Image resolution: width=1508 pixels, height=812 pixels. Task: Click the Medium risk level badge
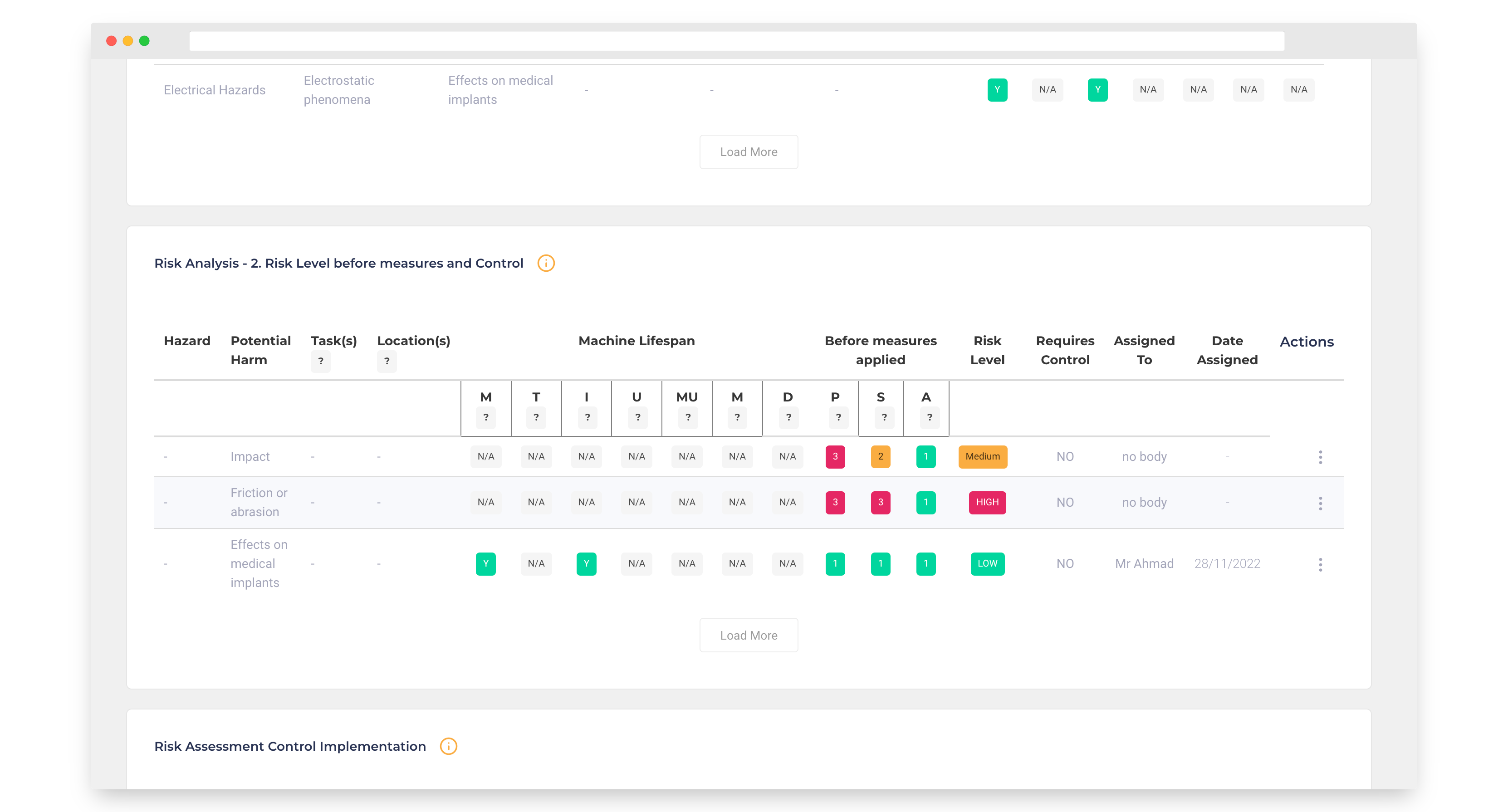982,457
